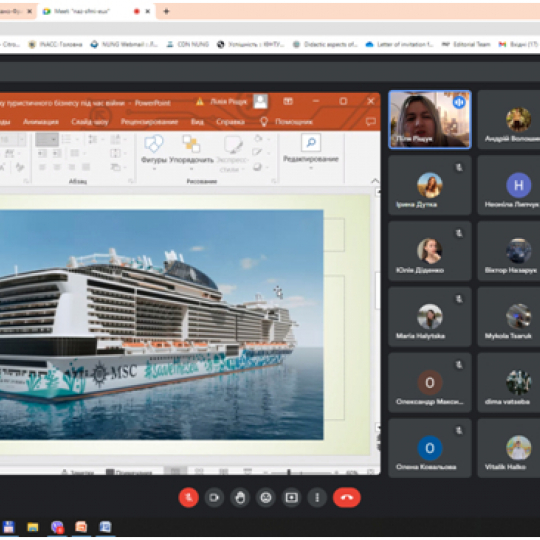Click the SmartArt convert icon
This screenshot has height=540, width=540.
click(x=117, y=167)
